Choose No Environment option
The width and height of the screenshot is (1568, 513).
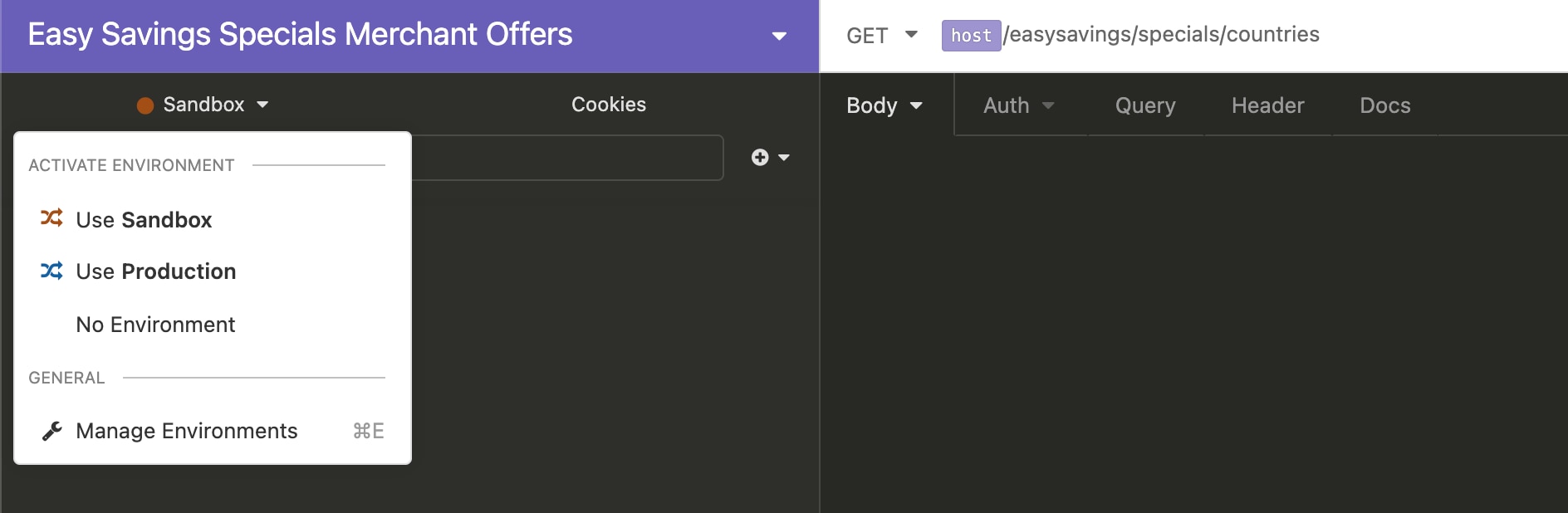click(155, 325)
